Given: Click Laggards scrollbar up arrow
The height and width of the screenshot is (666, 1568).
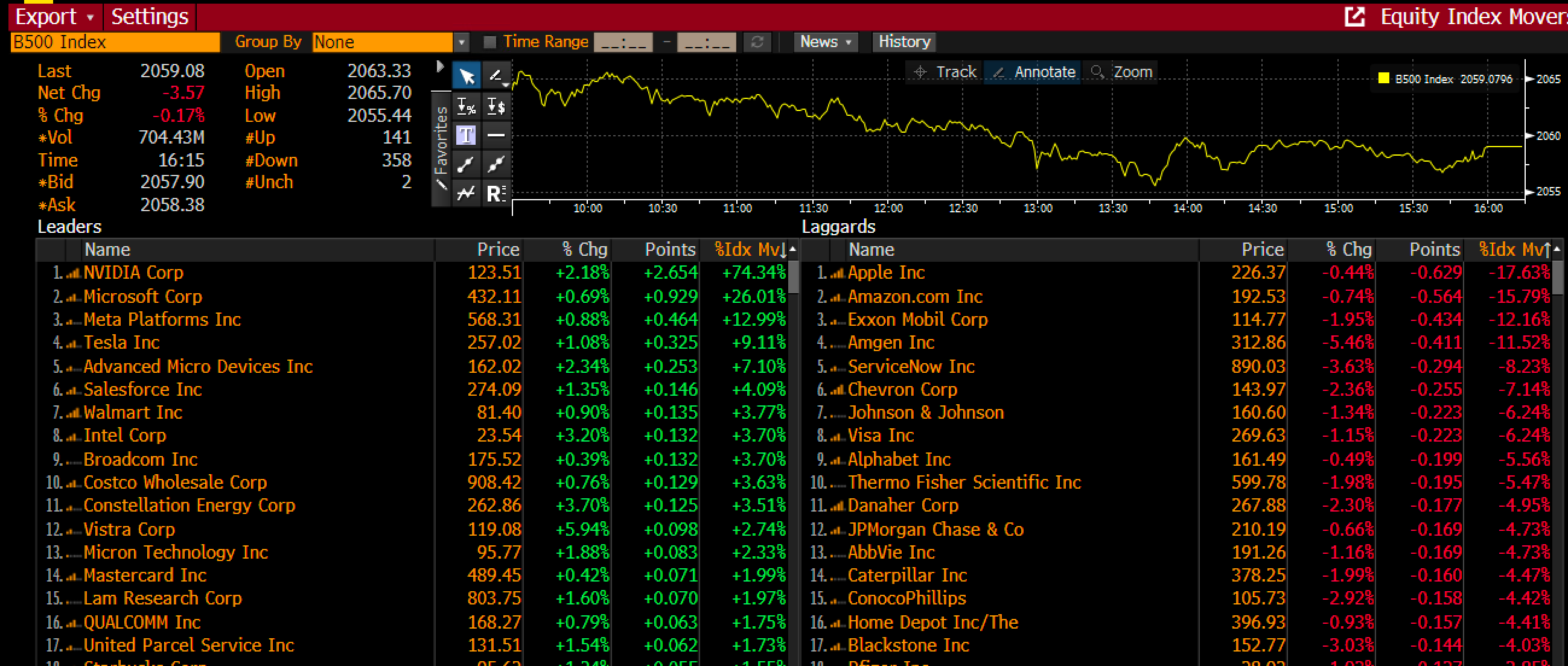Looking at the screenshot, I should click(x=1557, y=249).
